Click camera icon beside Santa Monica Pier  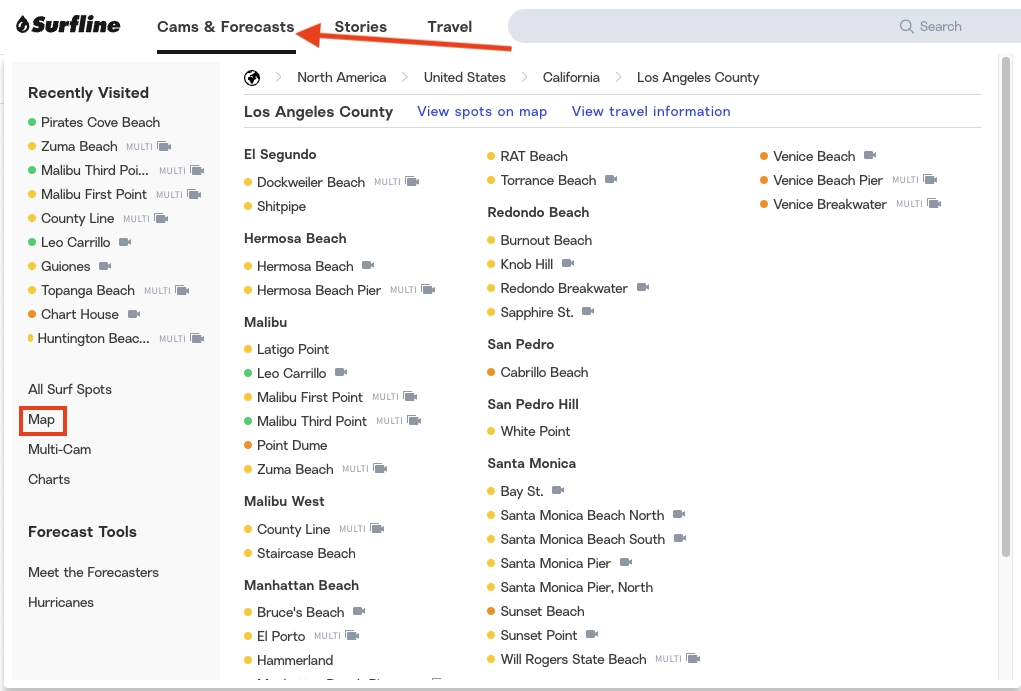point(626,562)
